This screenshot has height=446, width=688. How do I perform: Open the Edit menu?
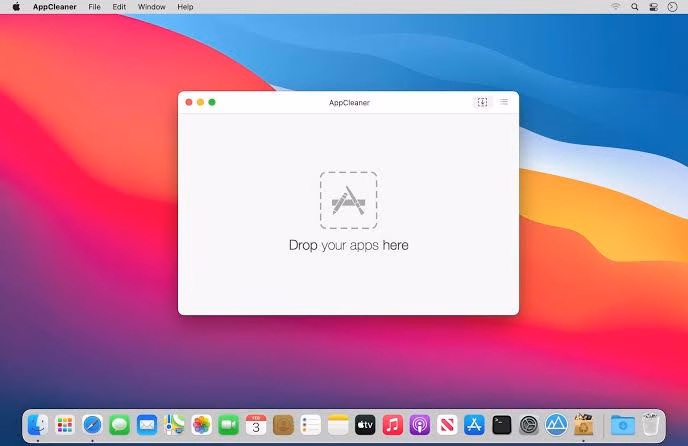pyautogui.click(x=120, y=7)
